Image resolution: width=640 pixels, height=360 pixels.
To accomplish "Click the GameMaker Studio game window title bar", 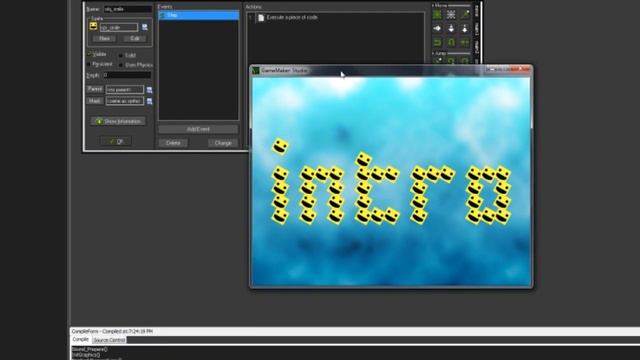I will [391, 70].
